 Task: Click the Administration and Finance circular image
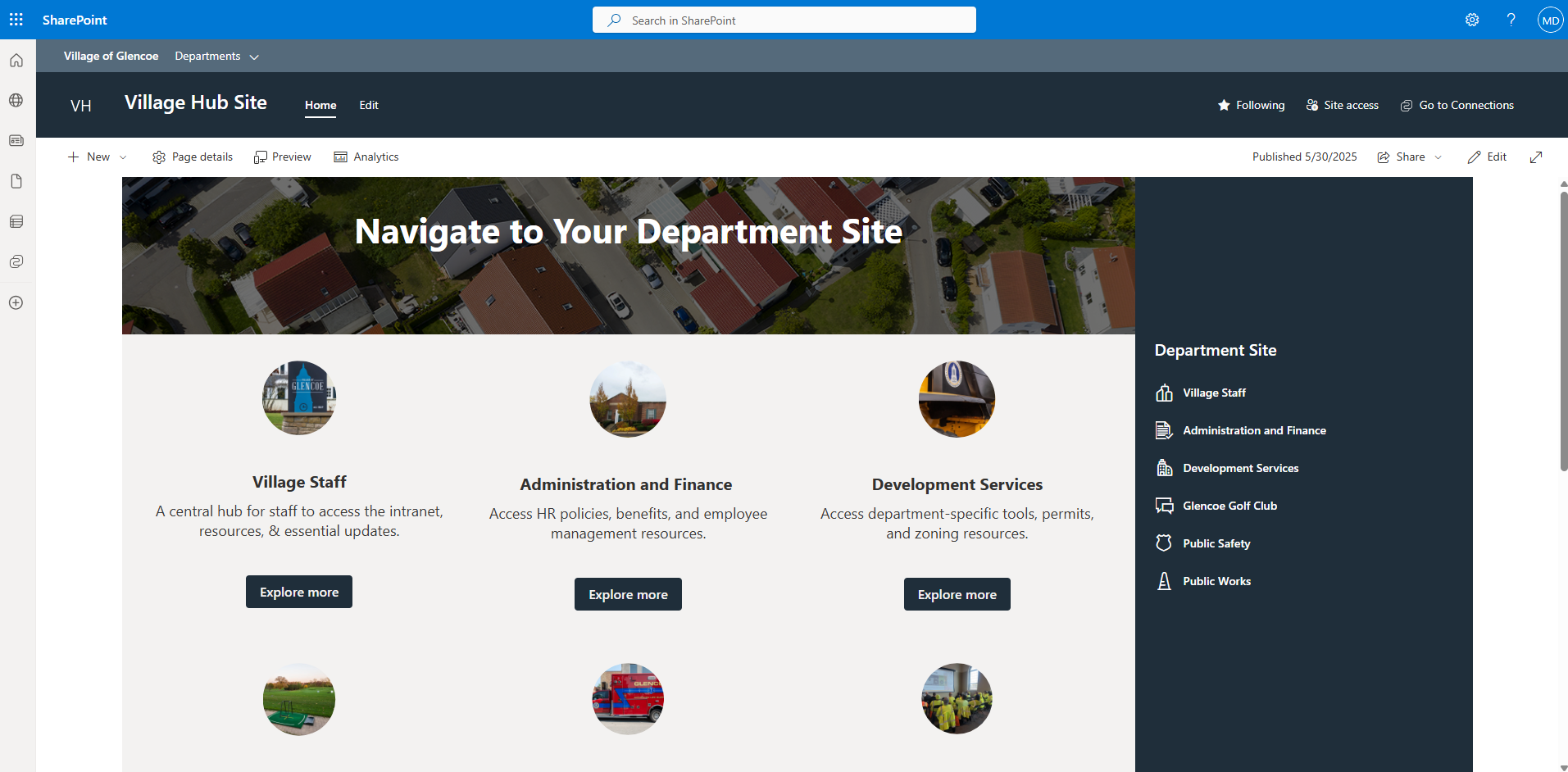pyautogui.click(x=628, y=399)
